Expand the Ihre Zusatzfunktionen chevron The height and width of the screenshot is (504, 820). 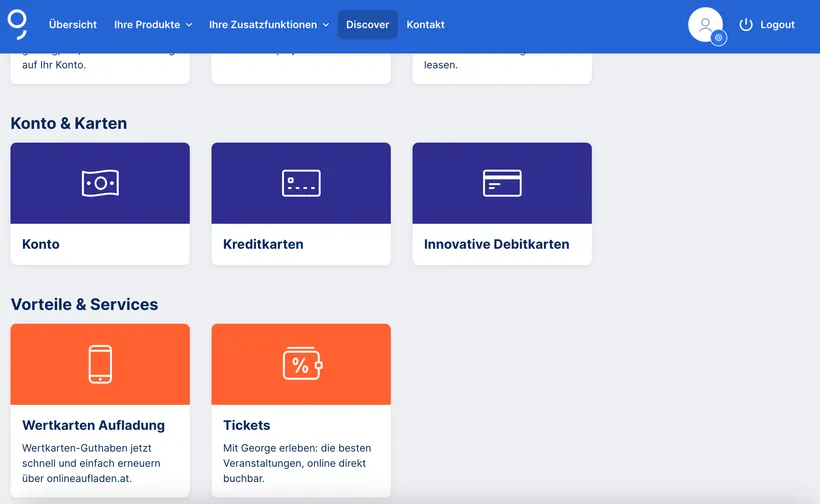pyautogui.click(x=326, y=25)
